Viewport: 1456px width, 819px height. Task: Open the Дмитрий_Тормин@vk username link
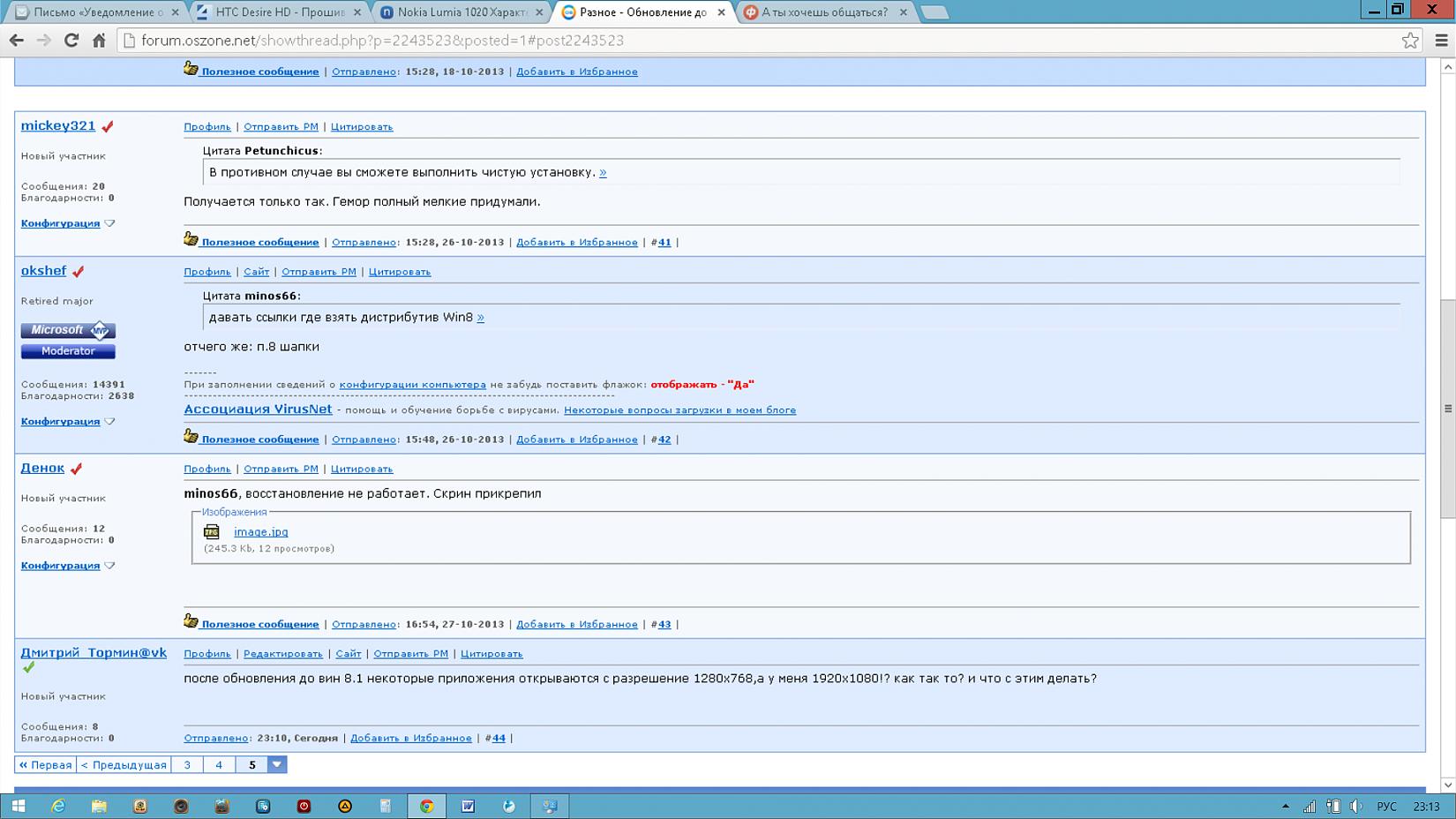[x=94, y=652]
